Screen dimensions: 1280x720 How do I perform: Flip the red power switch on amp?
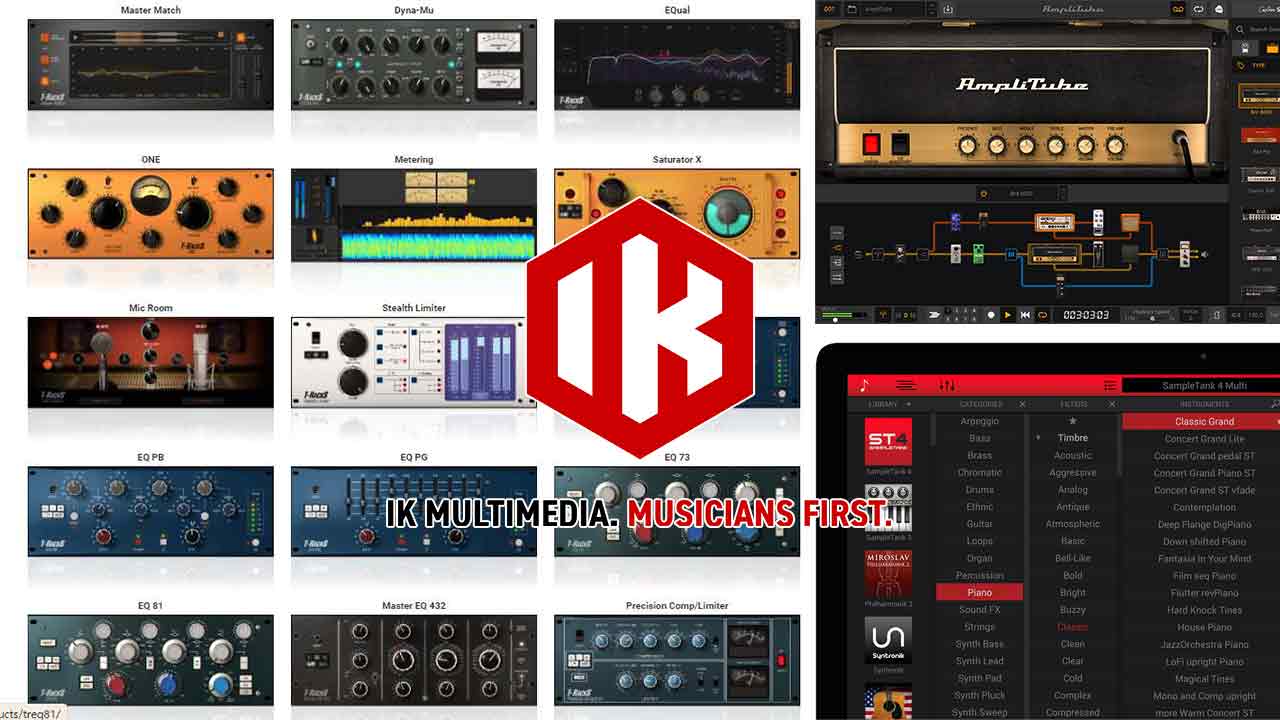click(x=871, y=145)
